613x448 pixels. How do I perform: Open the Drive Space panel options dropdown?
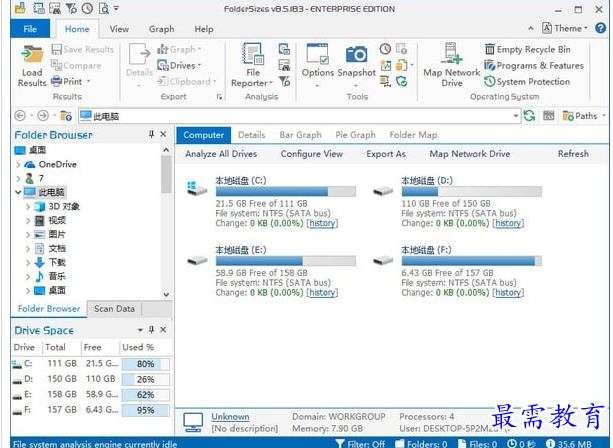click(140, 330)
